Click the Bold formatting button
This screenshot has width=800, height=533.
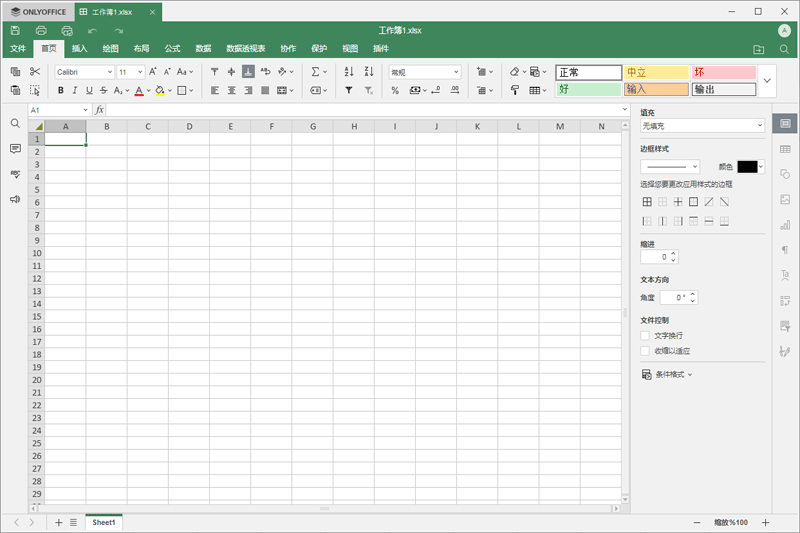(x=61, y=90)
